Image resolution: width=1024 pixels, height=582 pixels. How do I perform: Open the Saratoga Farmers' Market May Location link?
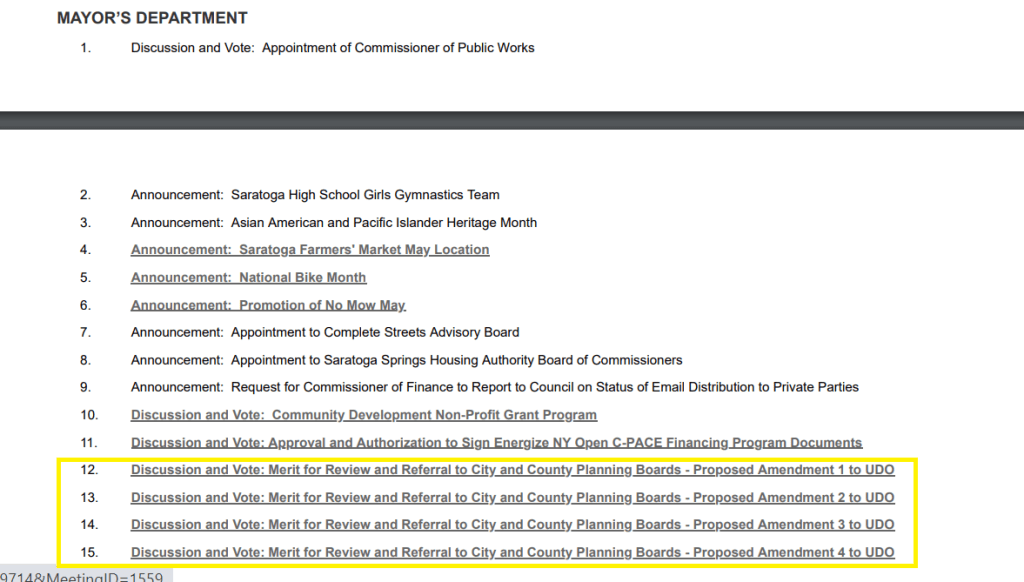310,250
